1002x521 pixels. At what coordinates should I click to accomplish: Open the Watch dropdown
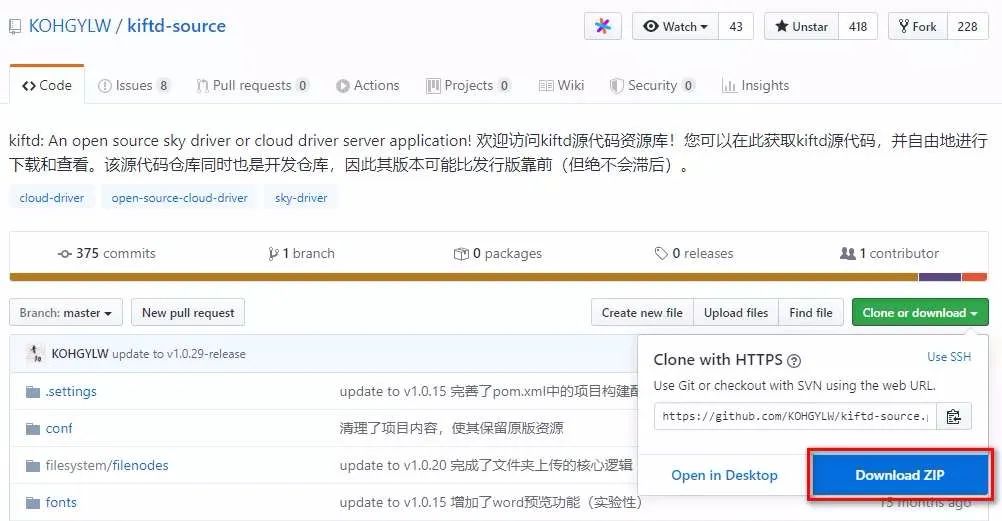[675, 26]
